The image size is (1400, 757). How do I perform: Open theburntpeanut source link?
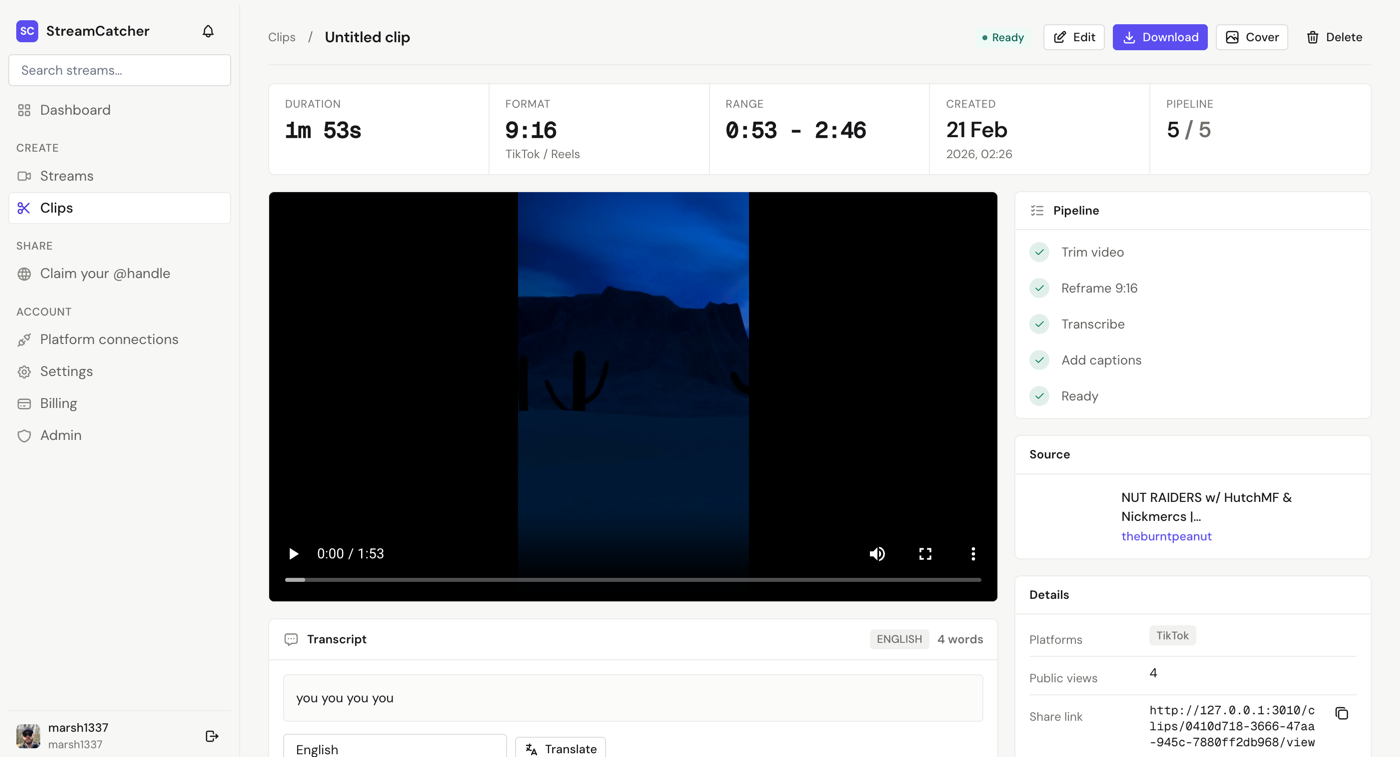click(x=1166, y=536)
